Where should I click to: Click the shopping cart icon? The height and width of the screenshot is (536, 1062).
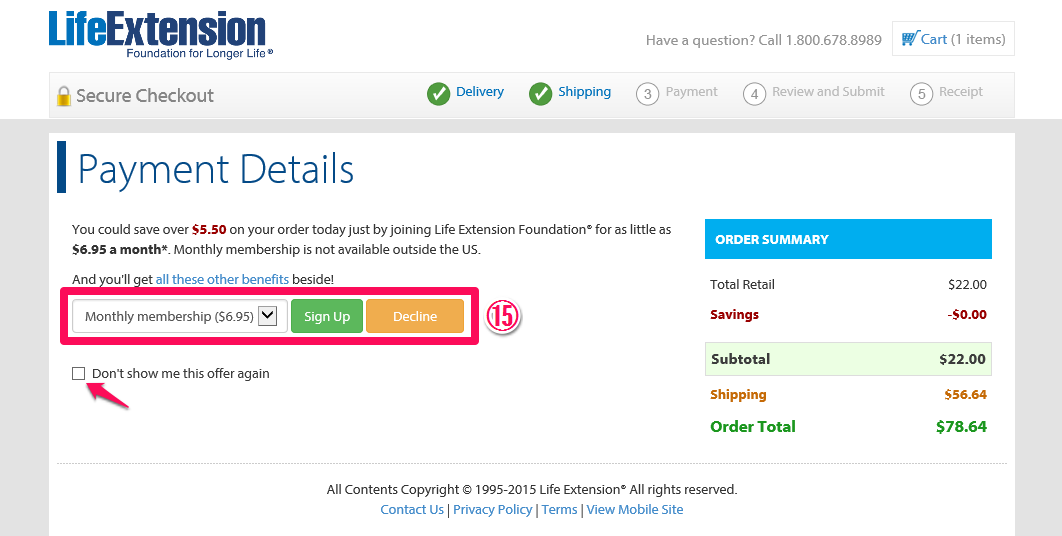point(909,39)
